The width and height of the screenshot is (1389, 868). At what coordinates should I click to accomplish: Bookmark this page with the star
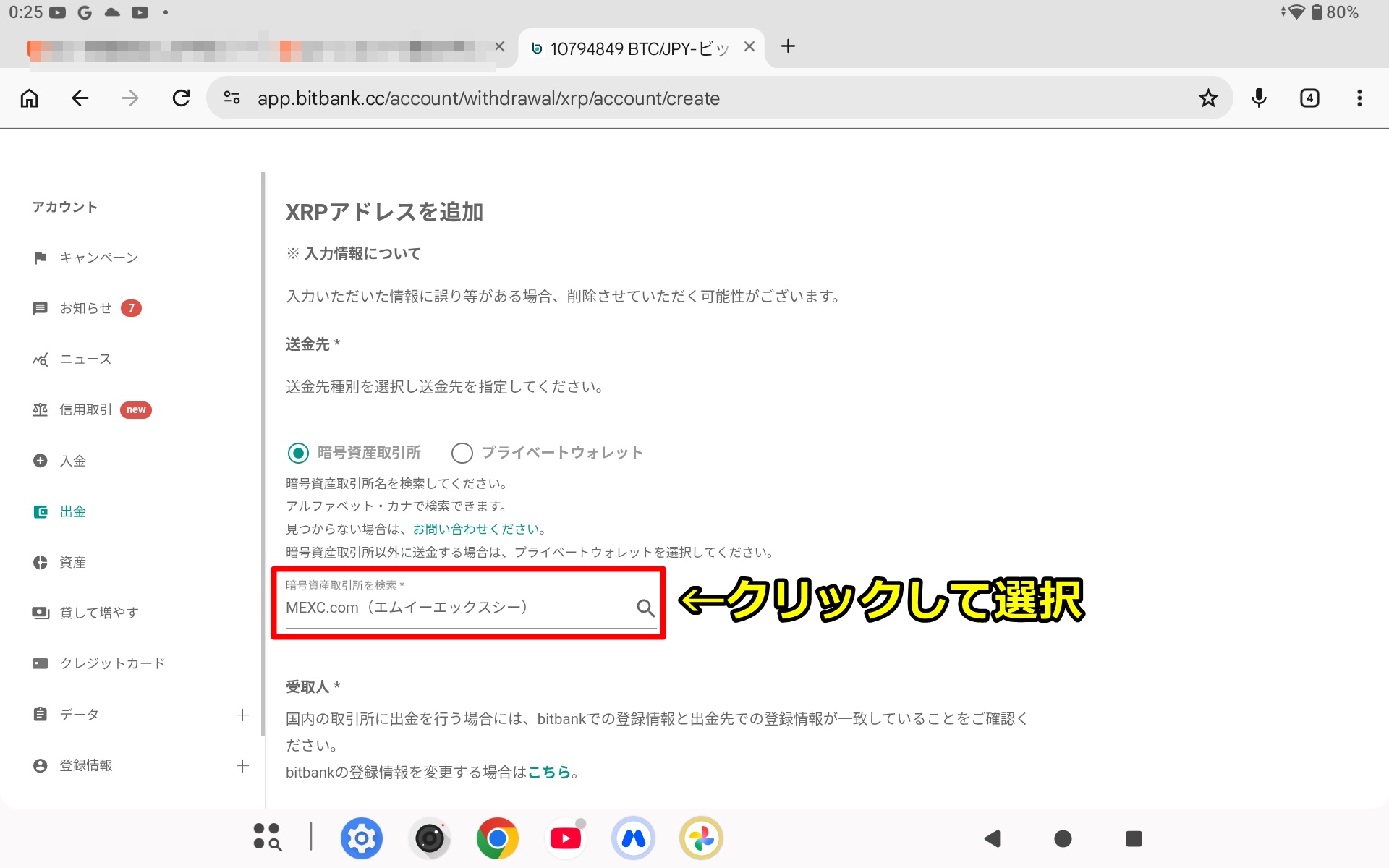tap(1207, 98)
